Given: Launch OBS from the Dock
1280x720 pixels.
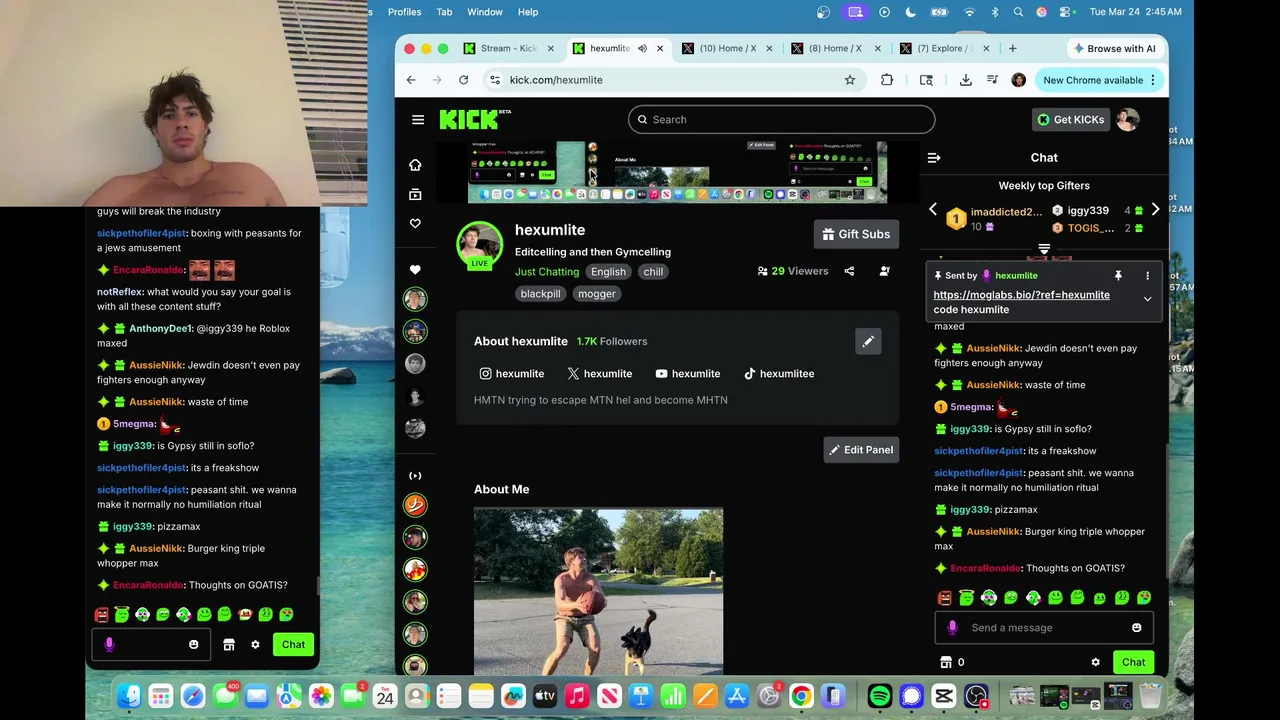Looking at the screenshot, I should pyautogui.click(x=976, y=696).
